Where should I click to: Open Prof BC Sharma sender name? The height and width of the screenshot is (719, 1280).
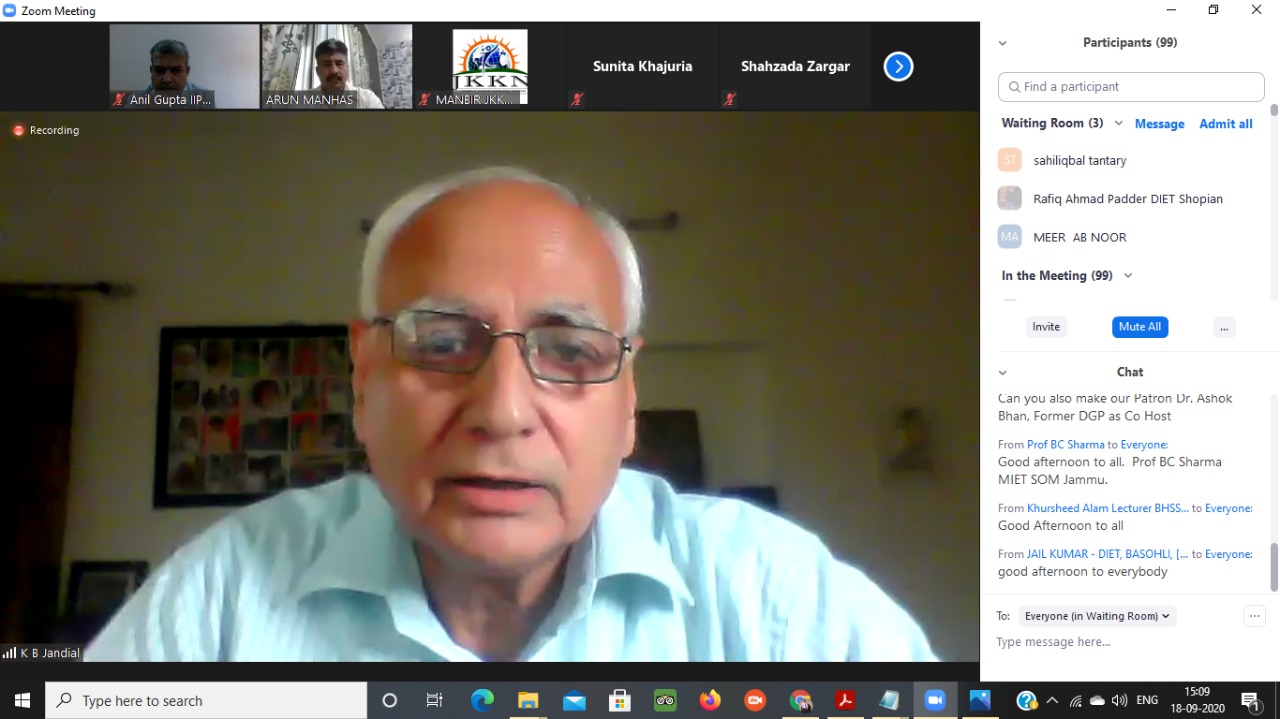[1066, 444]
